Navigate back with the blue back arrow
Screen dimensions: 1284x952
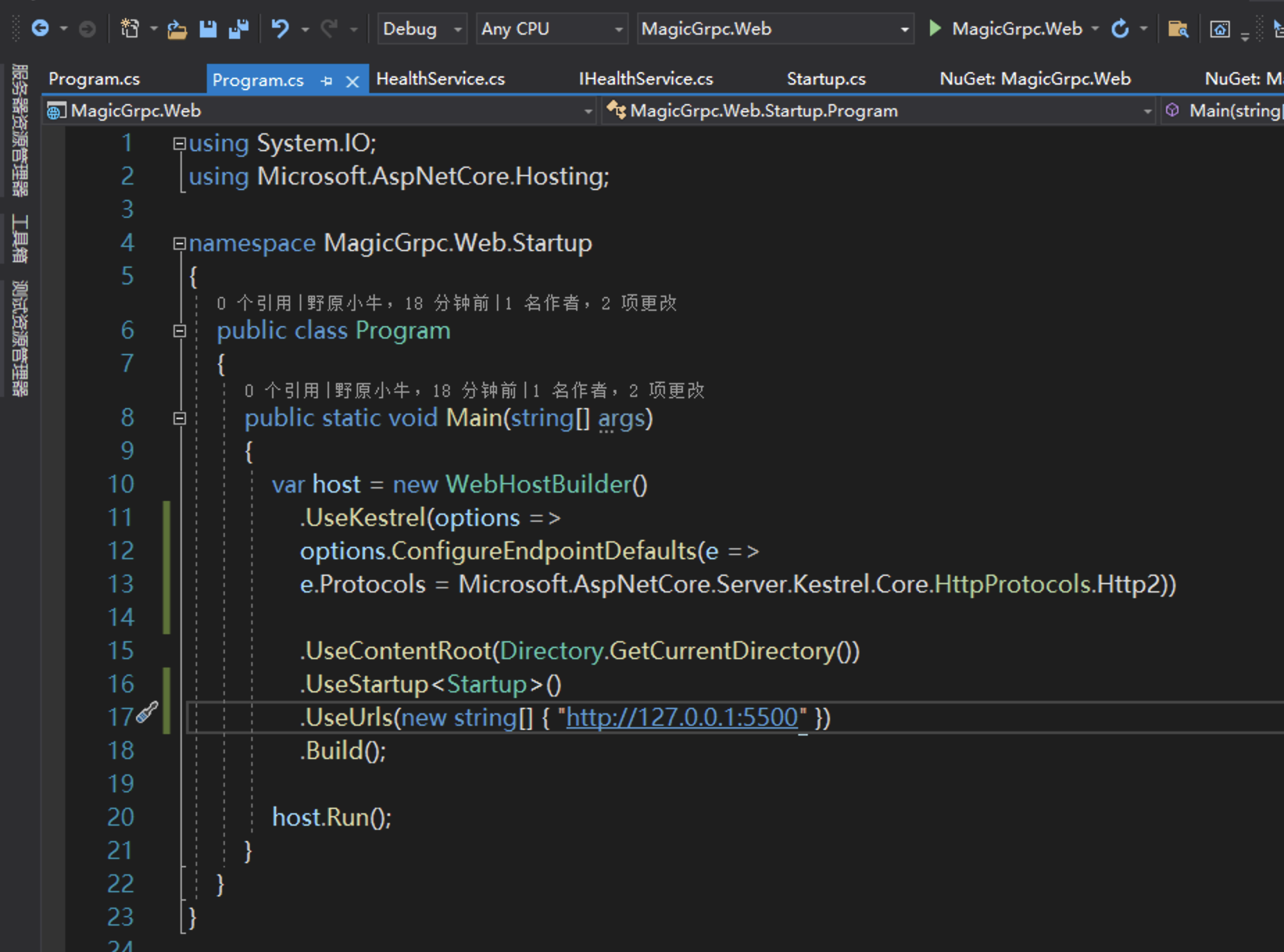pos(42,28)
